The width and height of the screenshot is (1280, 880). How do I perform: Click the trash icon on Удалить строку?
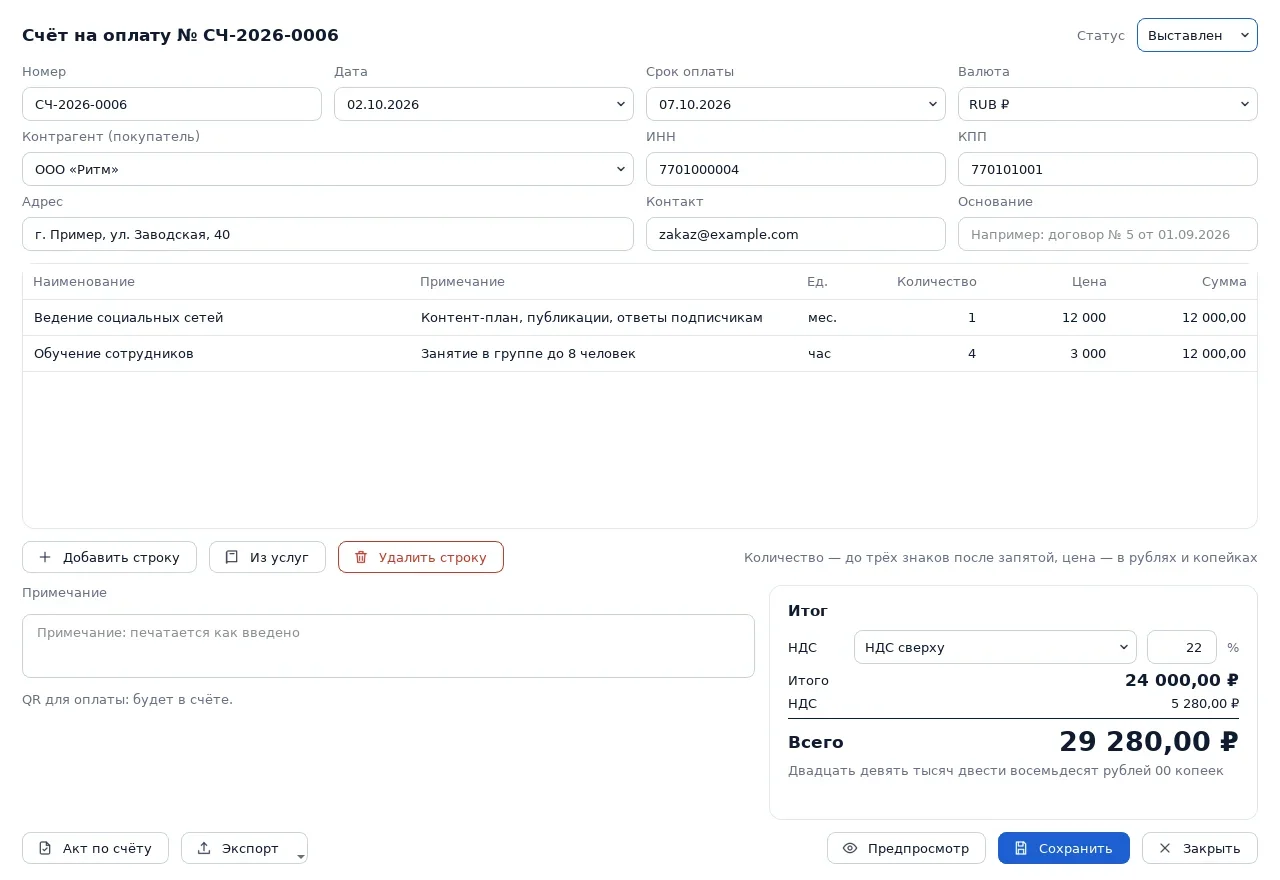point(361,557)
